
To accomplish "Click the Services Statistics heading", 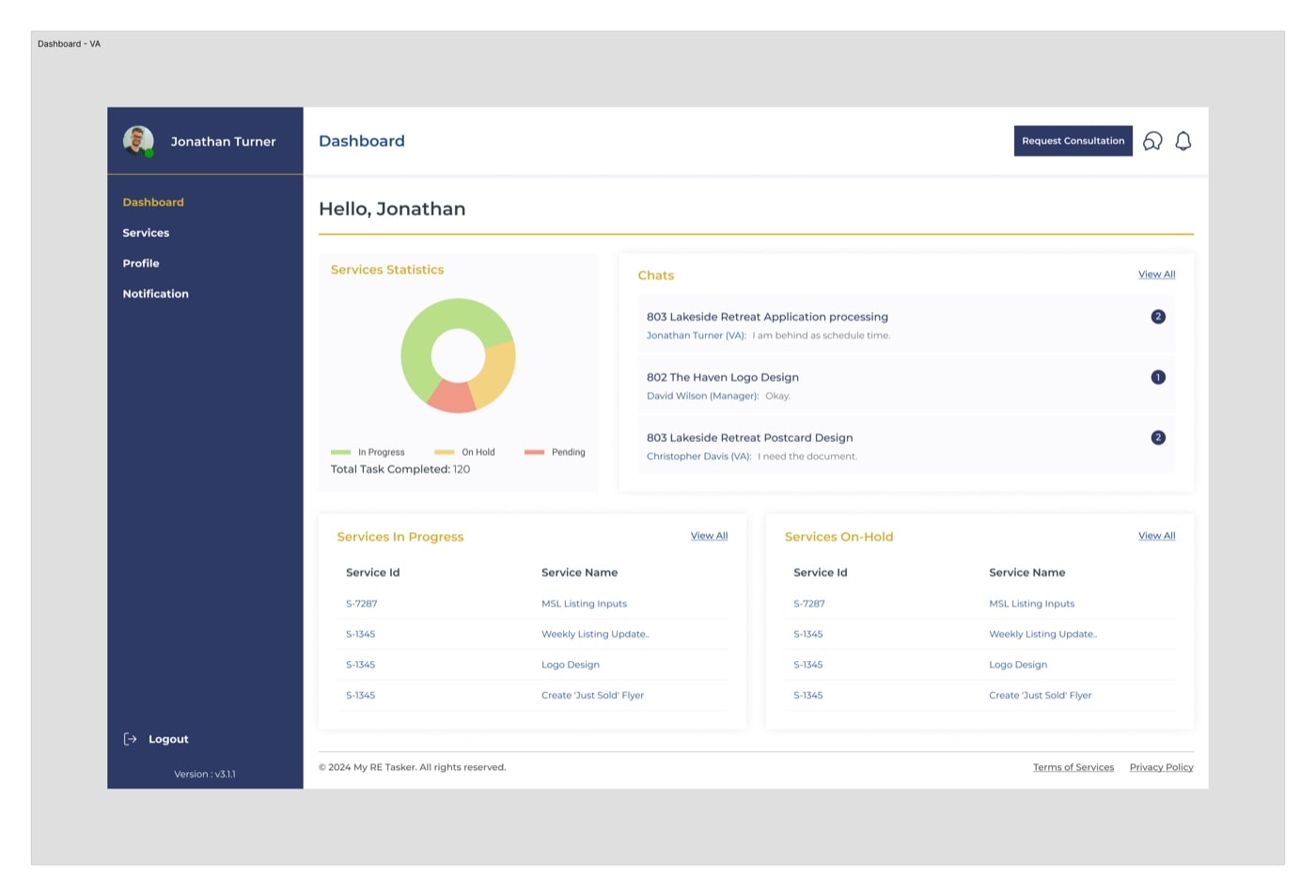I will pyautogui.click(x=387, y=270).
